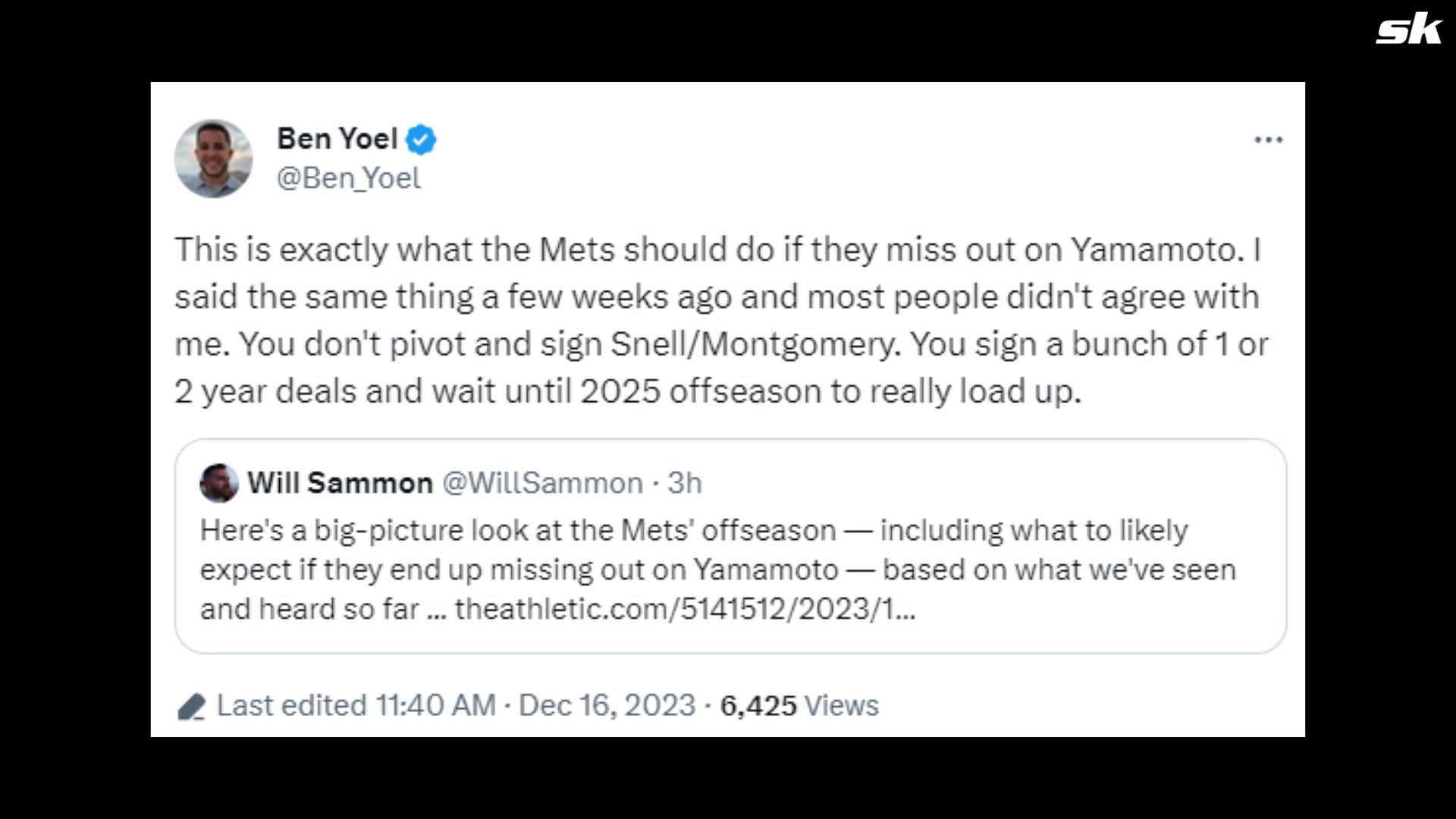The image size is (1456, 819).
Task: Click the Dec 16, 2023 date
Action: (x=607, y=705)
